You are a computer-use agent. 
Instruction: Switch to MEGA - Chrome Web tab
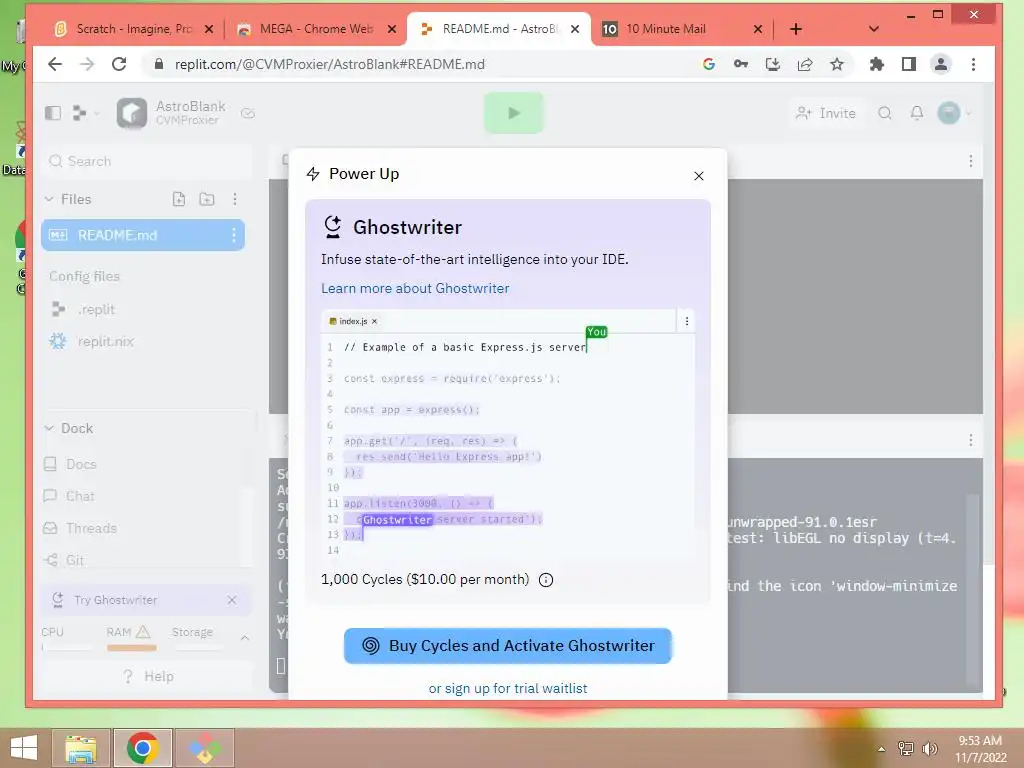pos(315,29)
